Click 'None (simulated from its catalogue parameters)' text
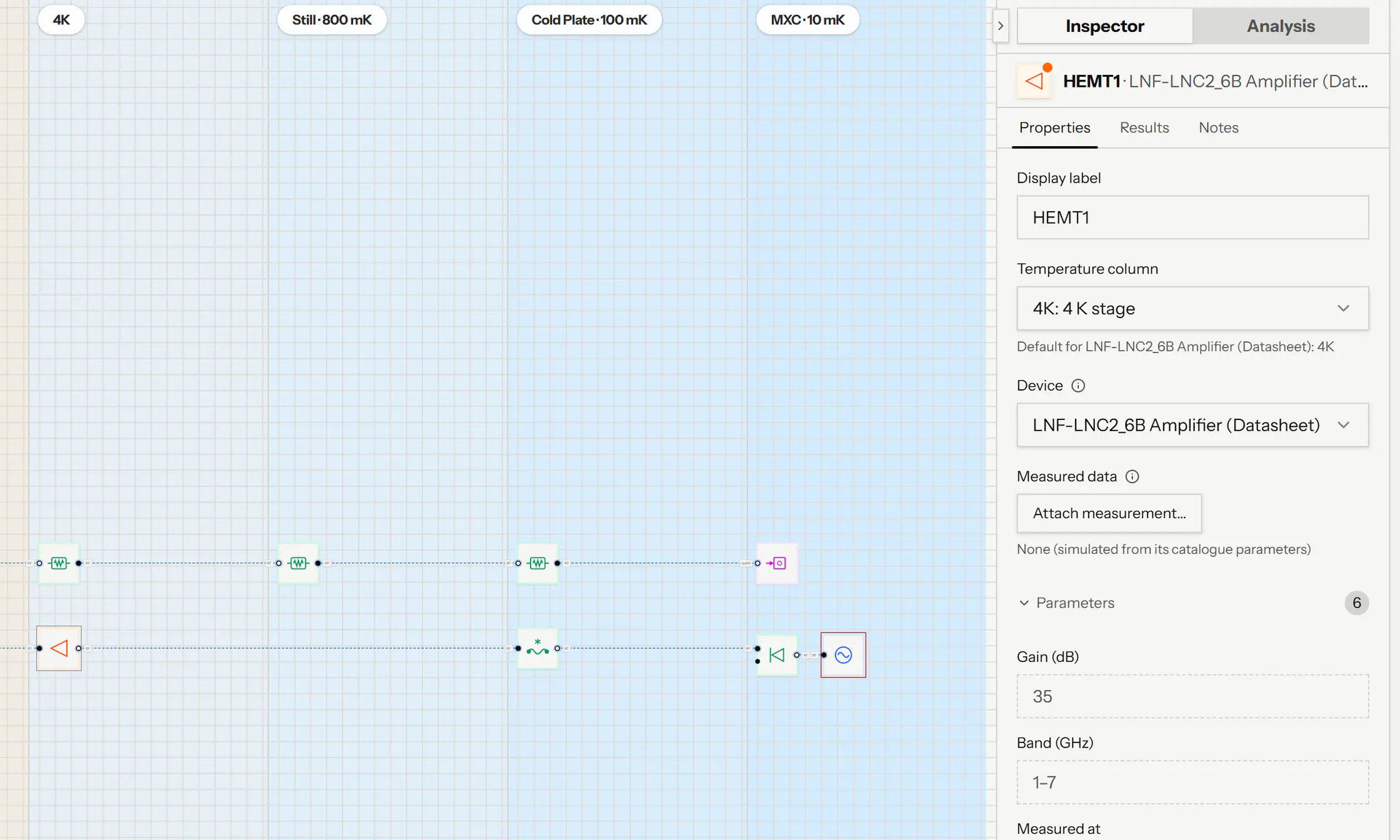This screenshot has height=840, width=1400. 1163,549
